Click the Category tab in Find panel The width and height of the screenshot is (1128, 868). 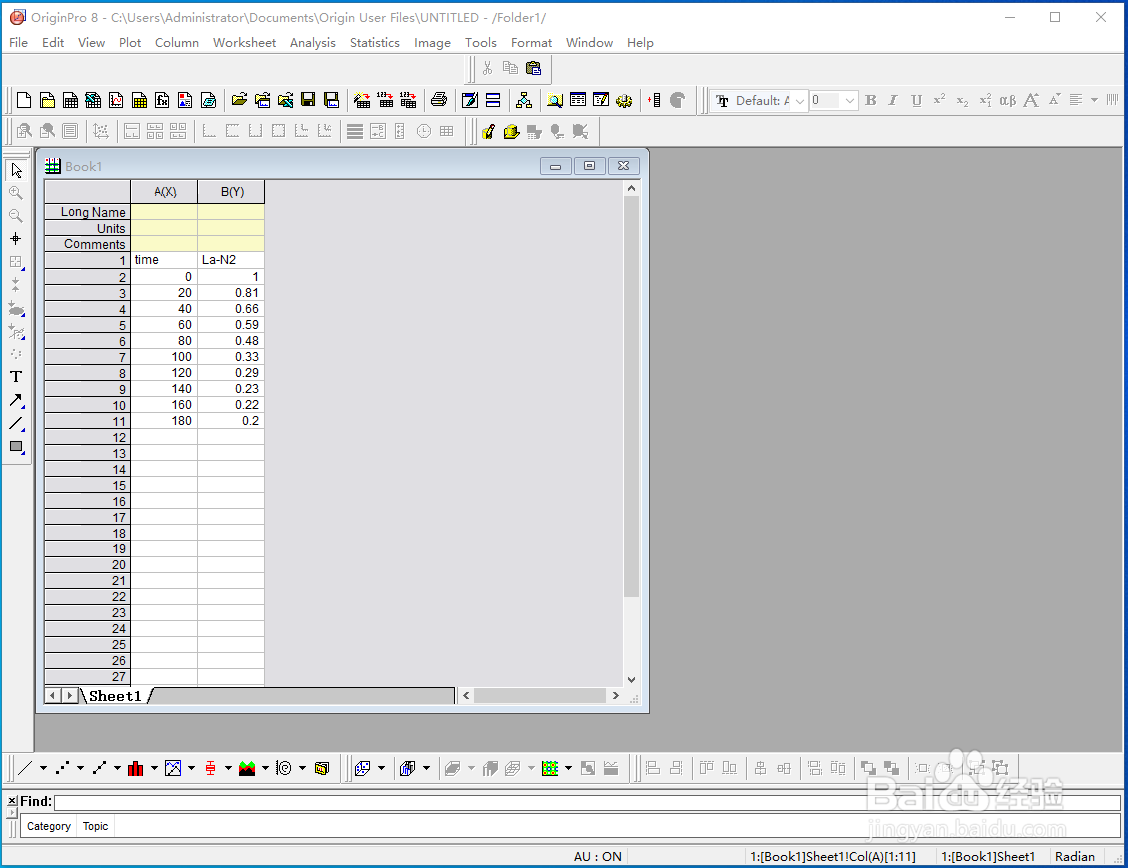pos(49,826)
